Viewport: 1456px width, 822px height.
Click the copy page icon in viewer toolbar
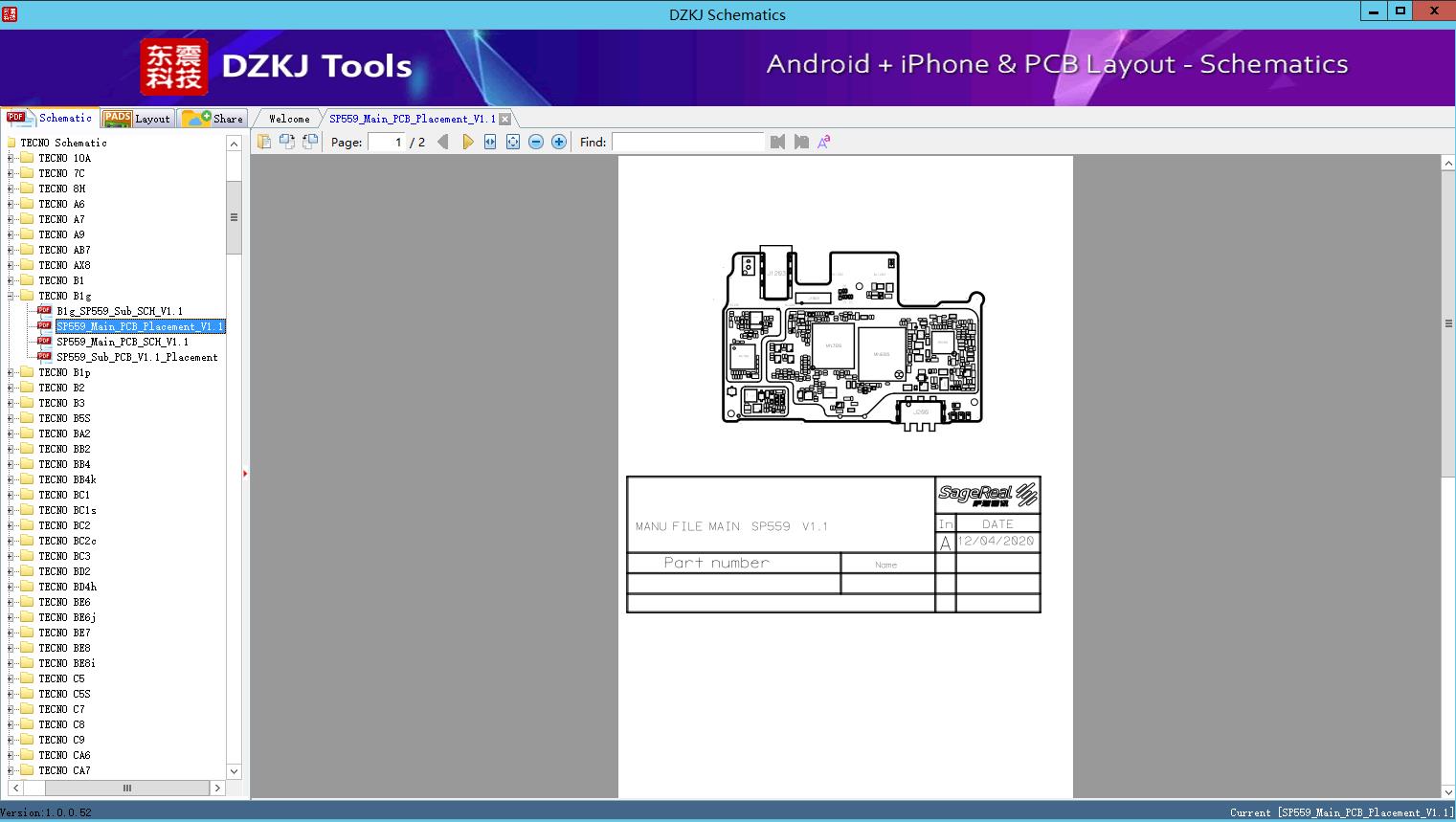point(264,142)
